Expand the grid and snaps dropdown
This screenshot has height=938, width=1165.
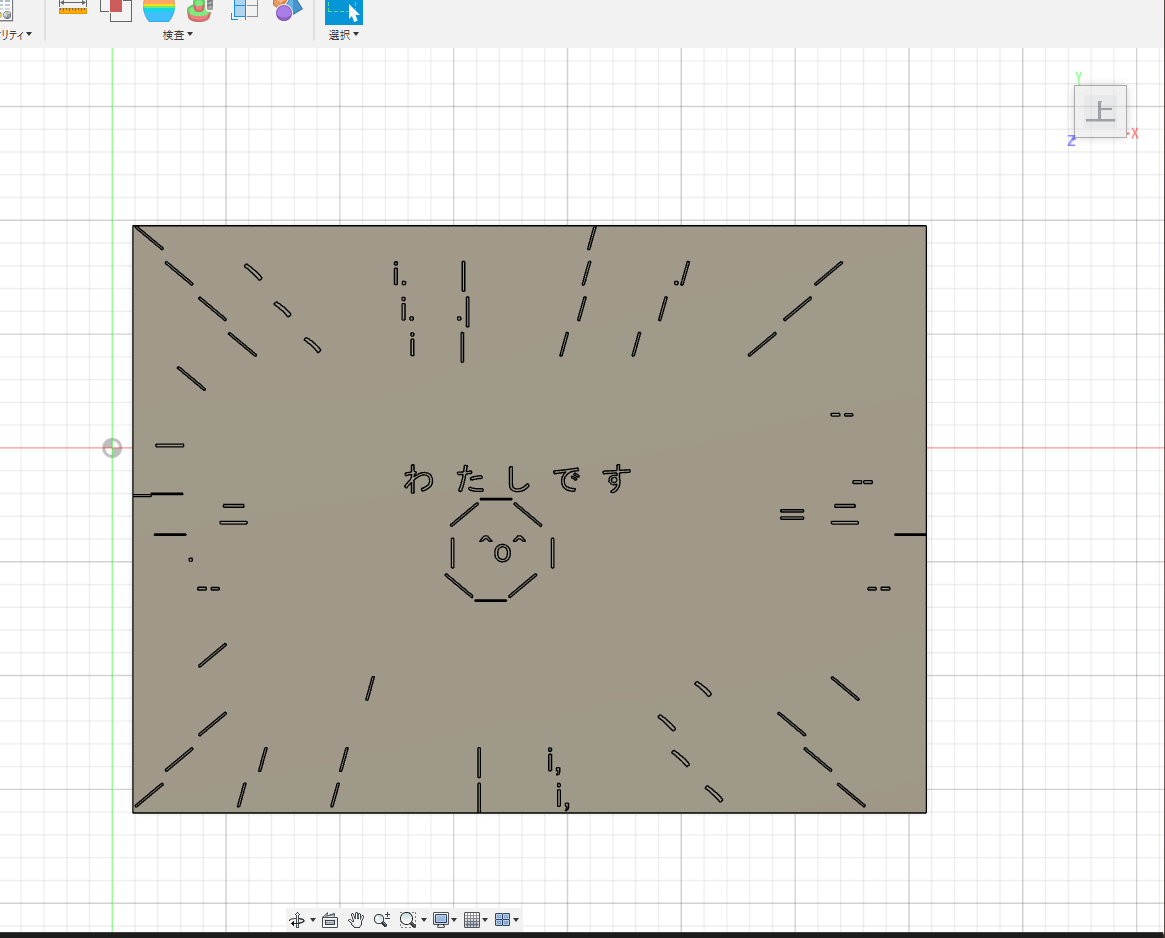coord(486,919)
